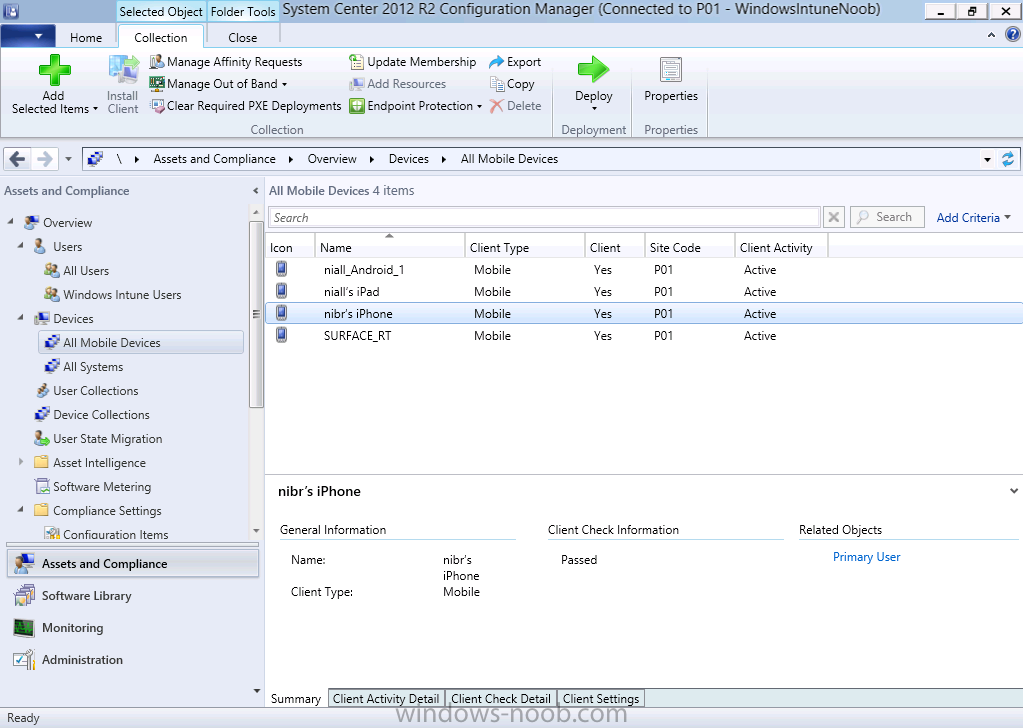Open the address bar dropdown arrow

point(987,159)
